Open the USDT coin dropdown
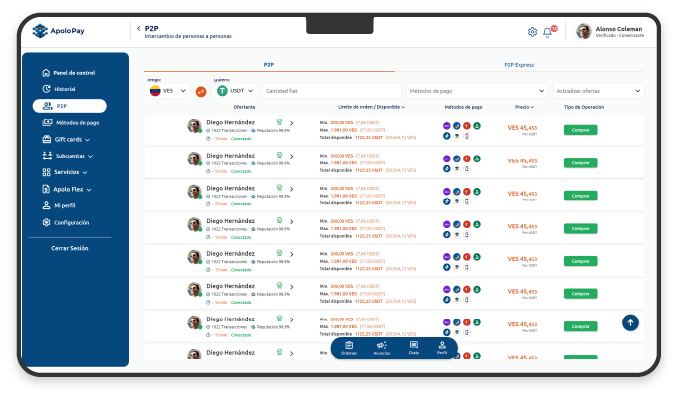Viewport: 678px width, 398px height. coord(235,91)
